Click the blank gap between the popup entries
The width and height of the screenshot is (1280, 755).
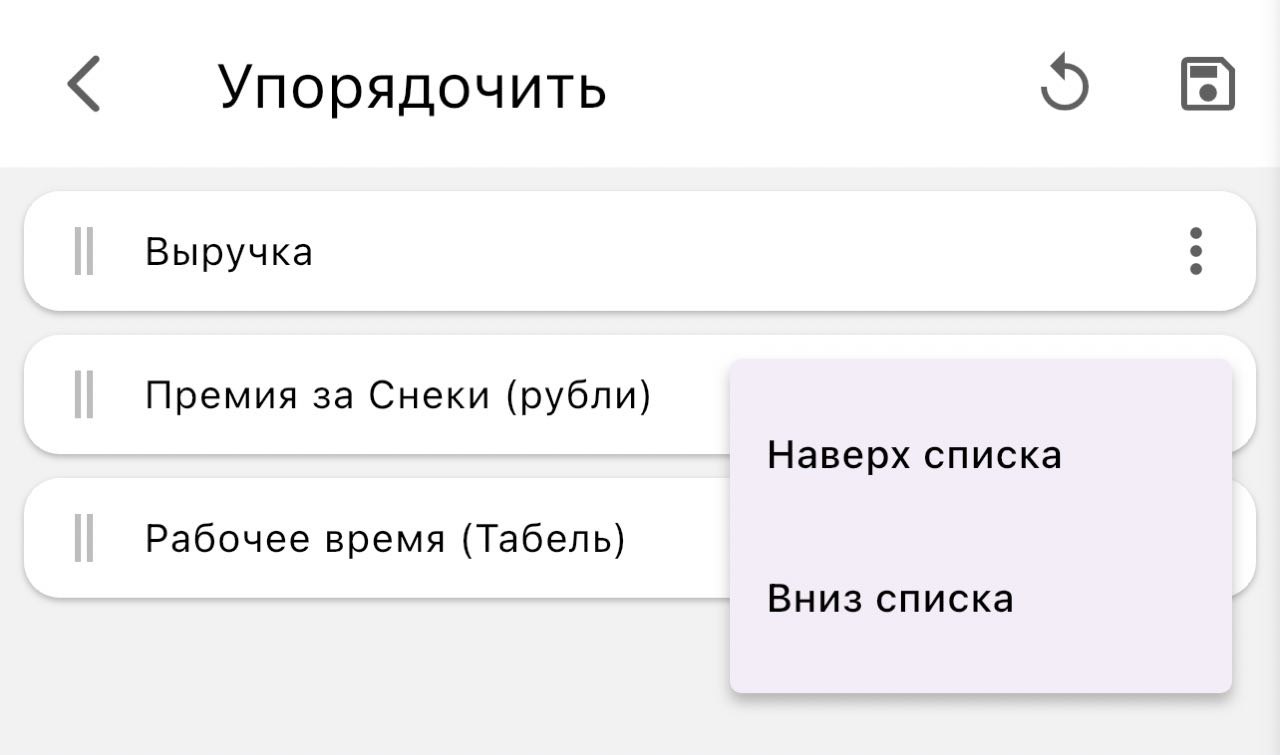[x=980, y=527]
